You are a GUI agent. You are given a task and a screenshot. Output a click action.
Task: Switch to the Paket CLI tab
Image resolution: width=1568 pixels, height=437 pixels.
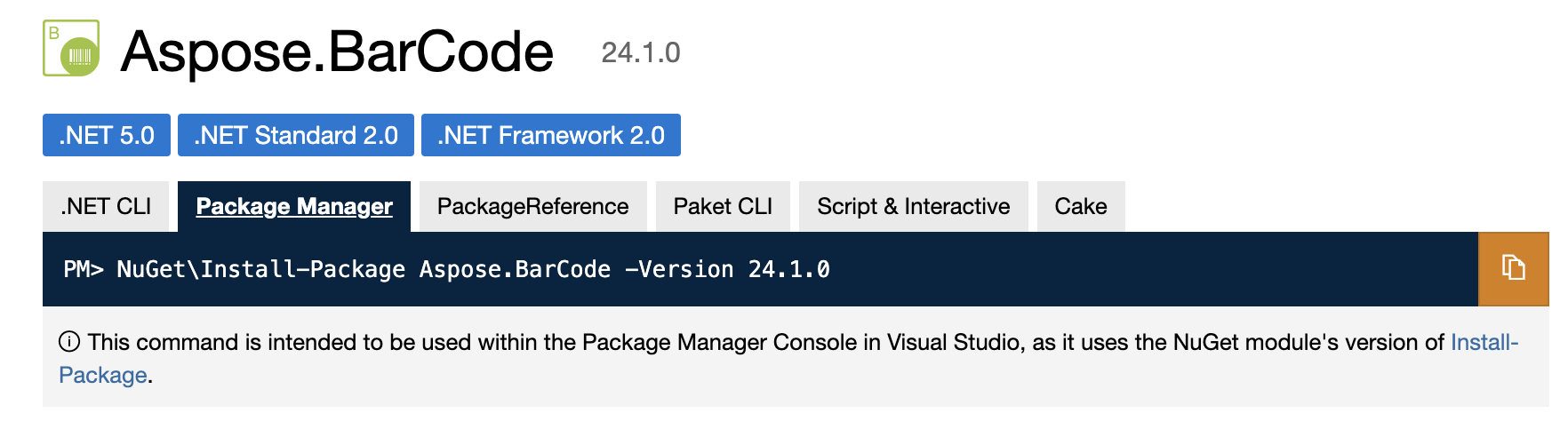click(723, 207)
